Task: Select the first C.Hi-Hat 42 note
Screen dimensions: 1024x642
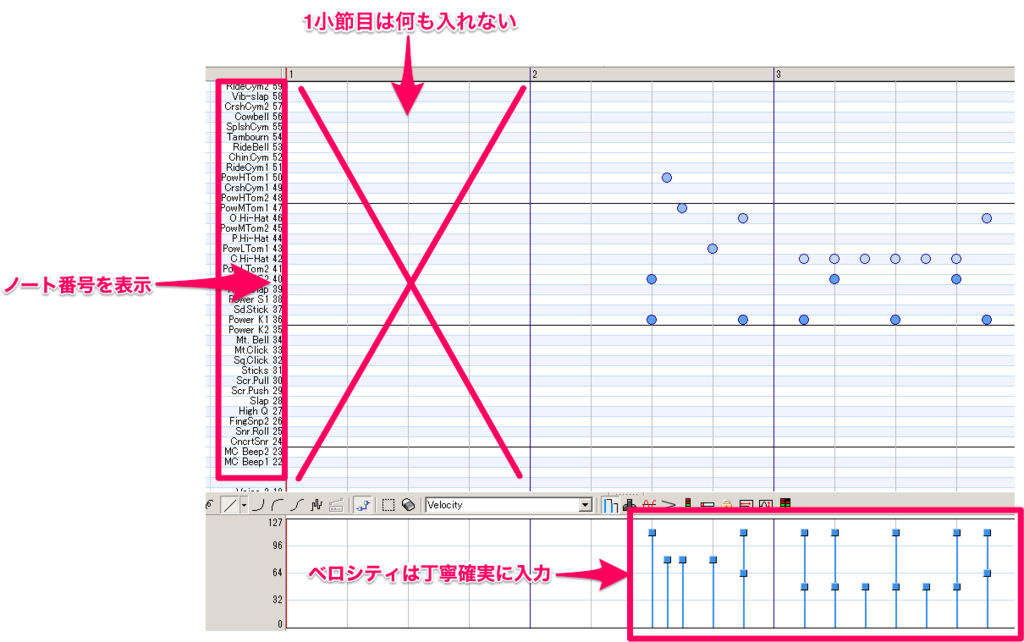Action: 804,259
